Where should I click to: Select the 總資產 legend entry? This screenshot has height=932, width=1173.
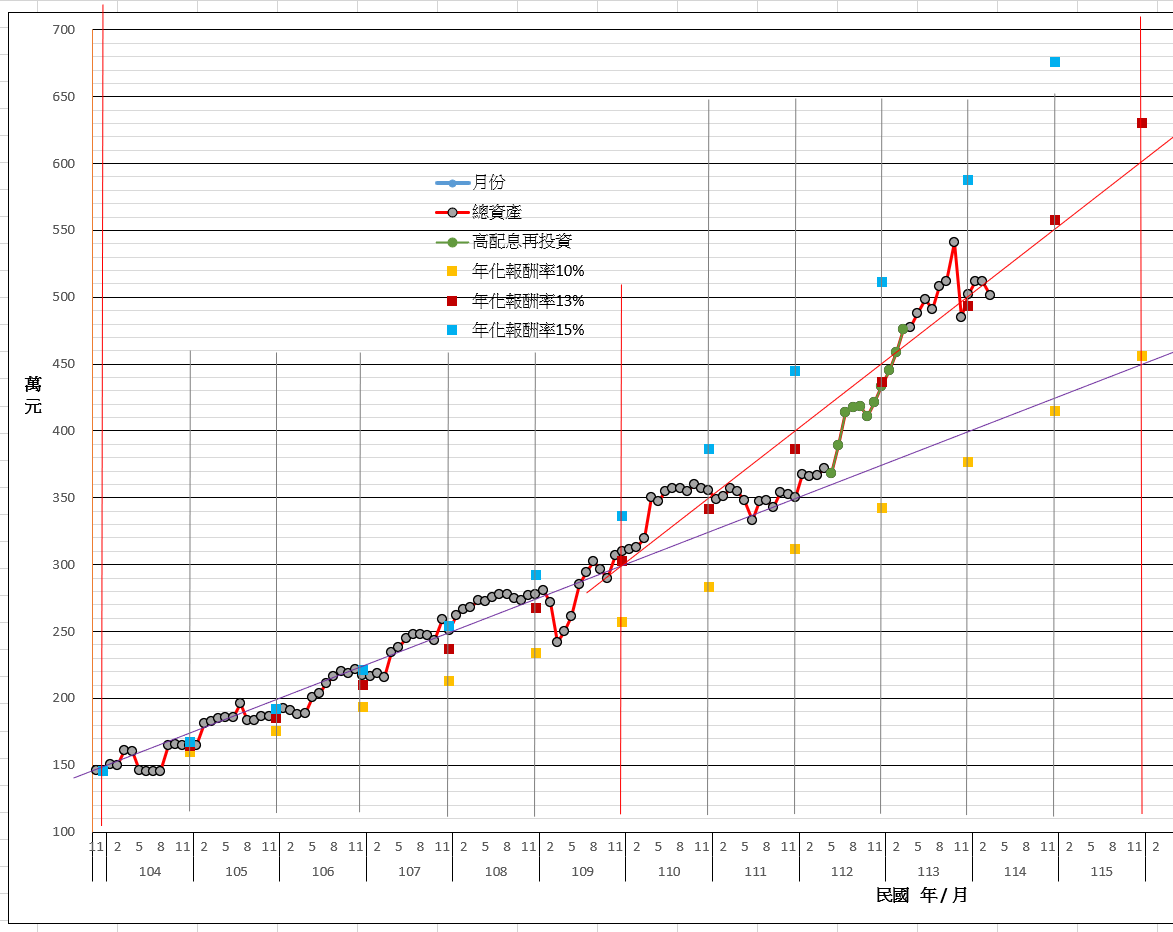coord(496,212)
